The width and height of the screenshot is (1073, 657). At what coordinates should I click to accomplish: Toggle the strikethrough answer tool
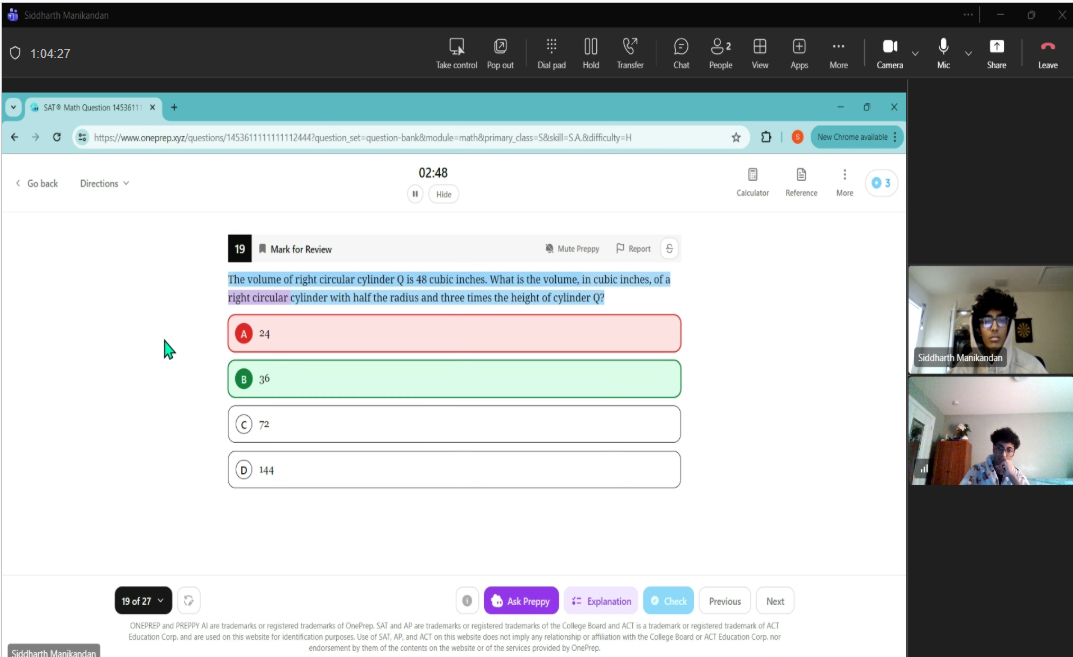coord(669,249)
